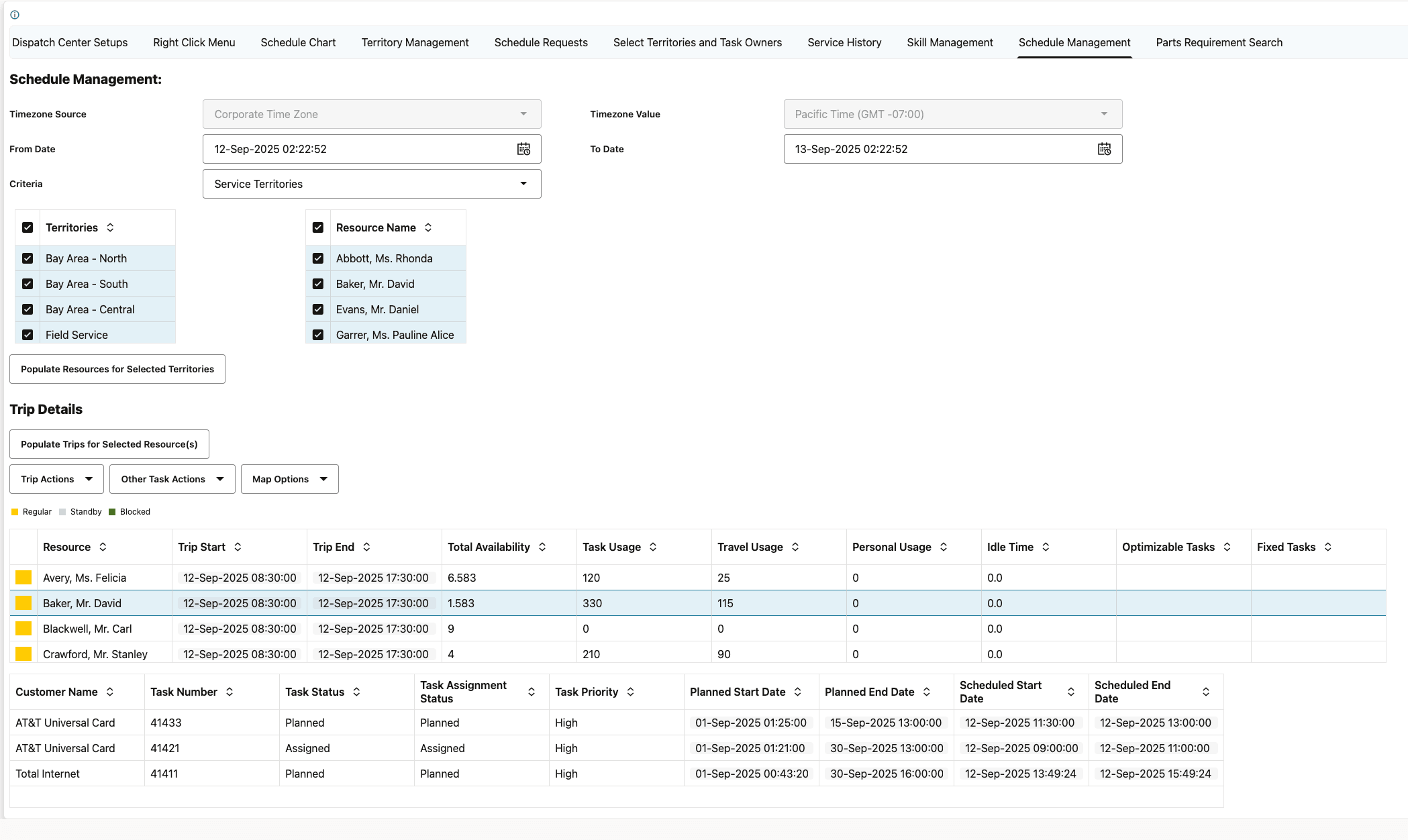This screenshot has height=840, width=1408.
Task: Click the info icon at top left
Action: 15,14
